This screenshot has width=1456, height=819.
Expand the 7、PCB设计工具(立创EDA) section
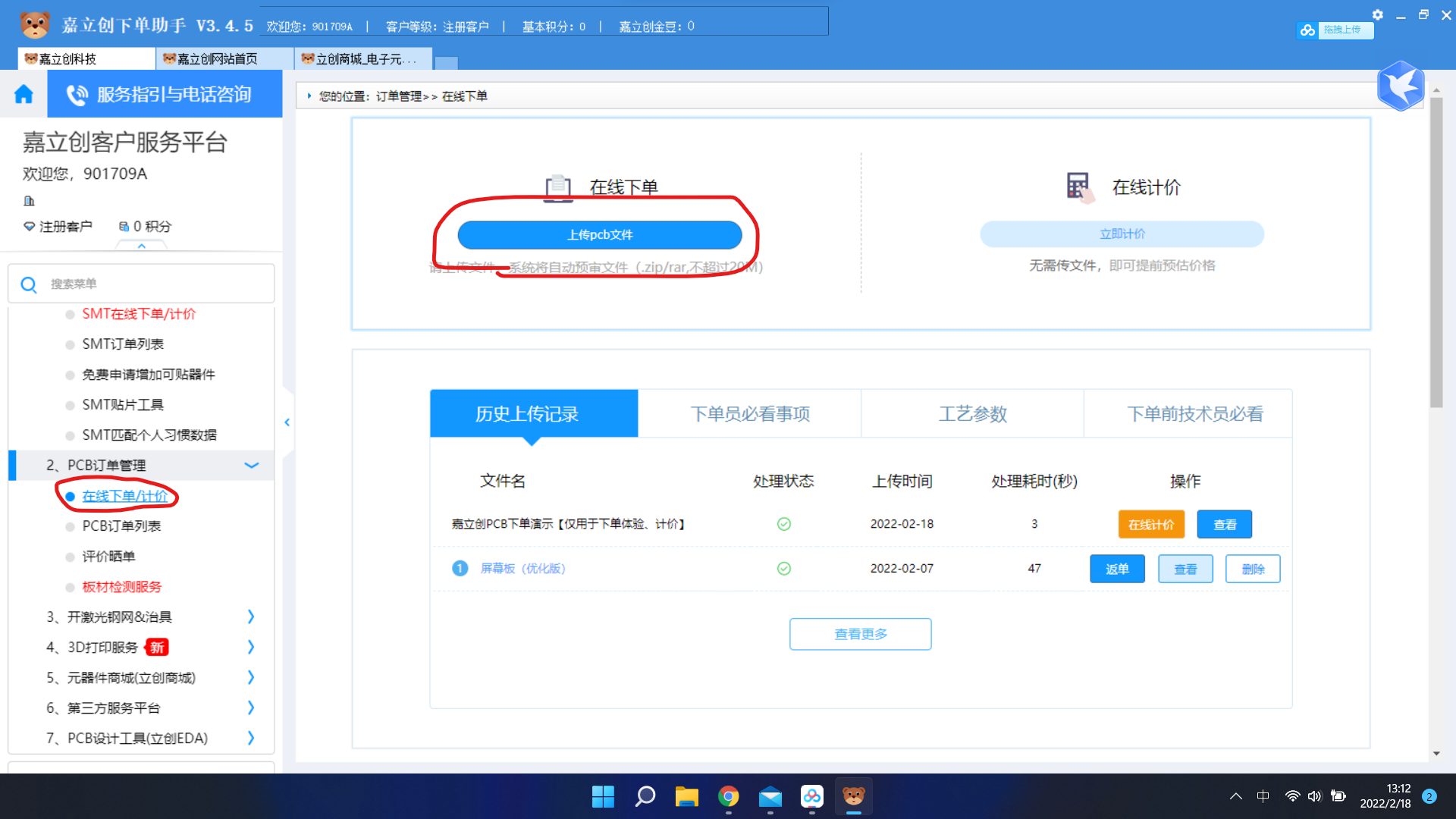click(x=251, y=738)
